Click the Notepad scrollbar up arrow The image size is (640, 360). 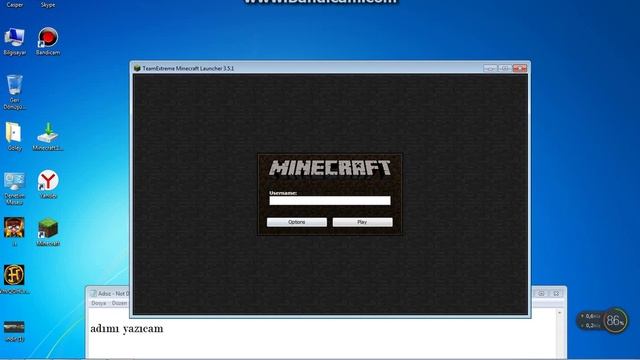(560, 313)
